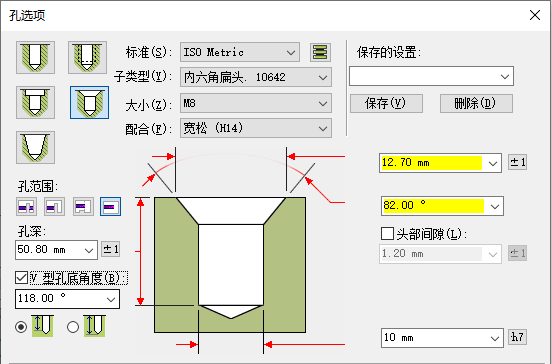Viewport: 552px width, 364px height.
Task: Select the second depth-measurement radio button
Action: pos(73,327)
